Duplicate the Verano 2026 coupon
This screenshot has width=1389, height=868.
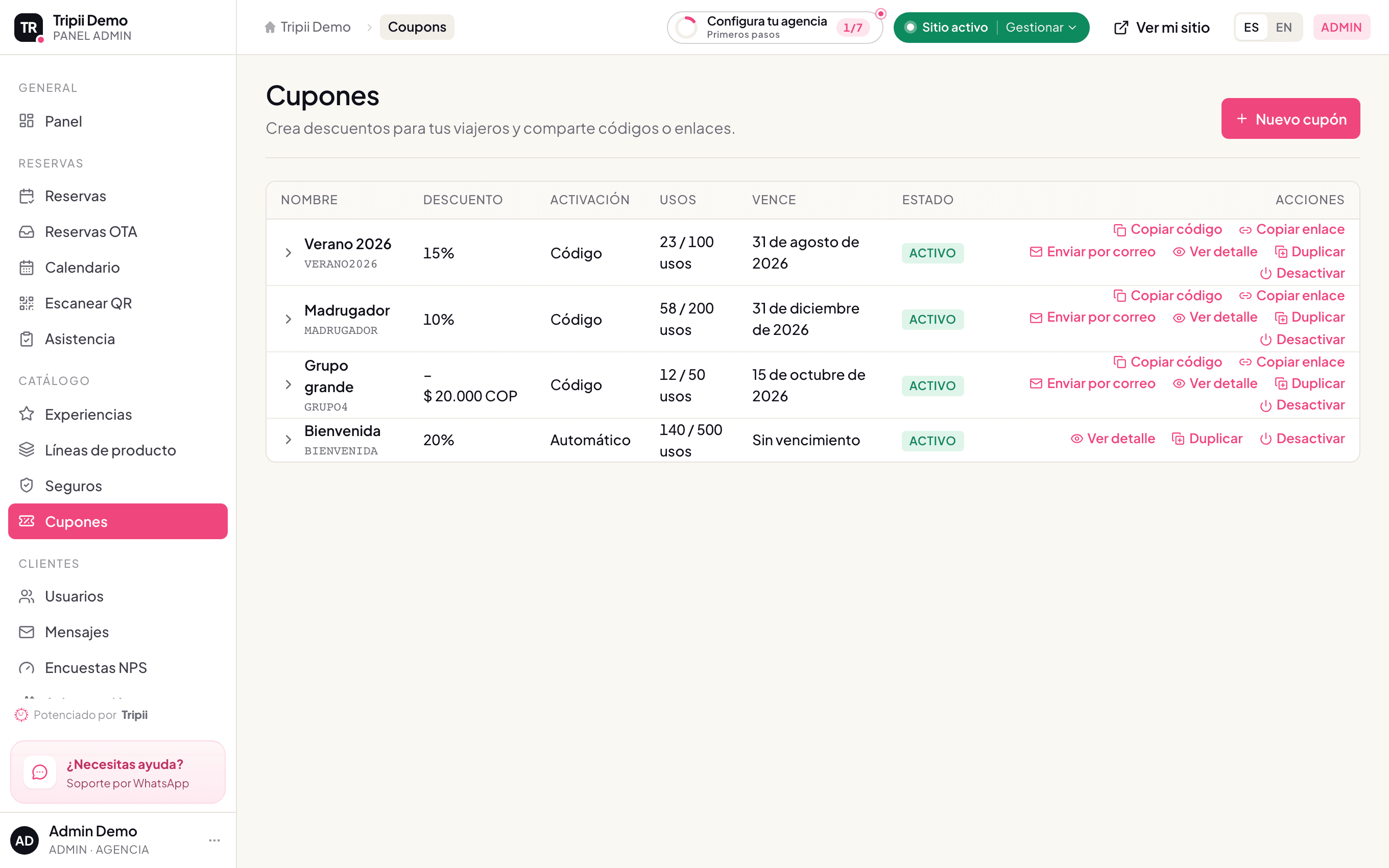(1309, 252)
